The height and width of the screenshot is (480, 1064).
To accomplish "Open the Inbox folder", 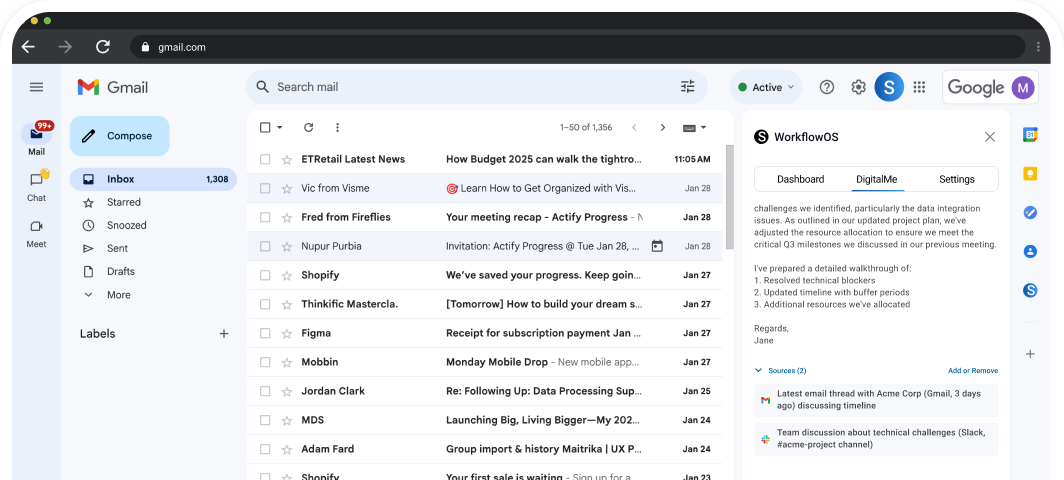I will click(x=153, y=179).
